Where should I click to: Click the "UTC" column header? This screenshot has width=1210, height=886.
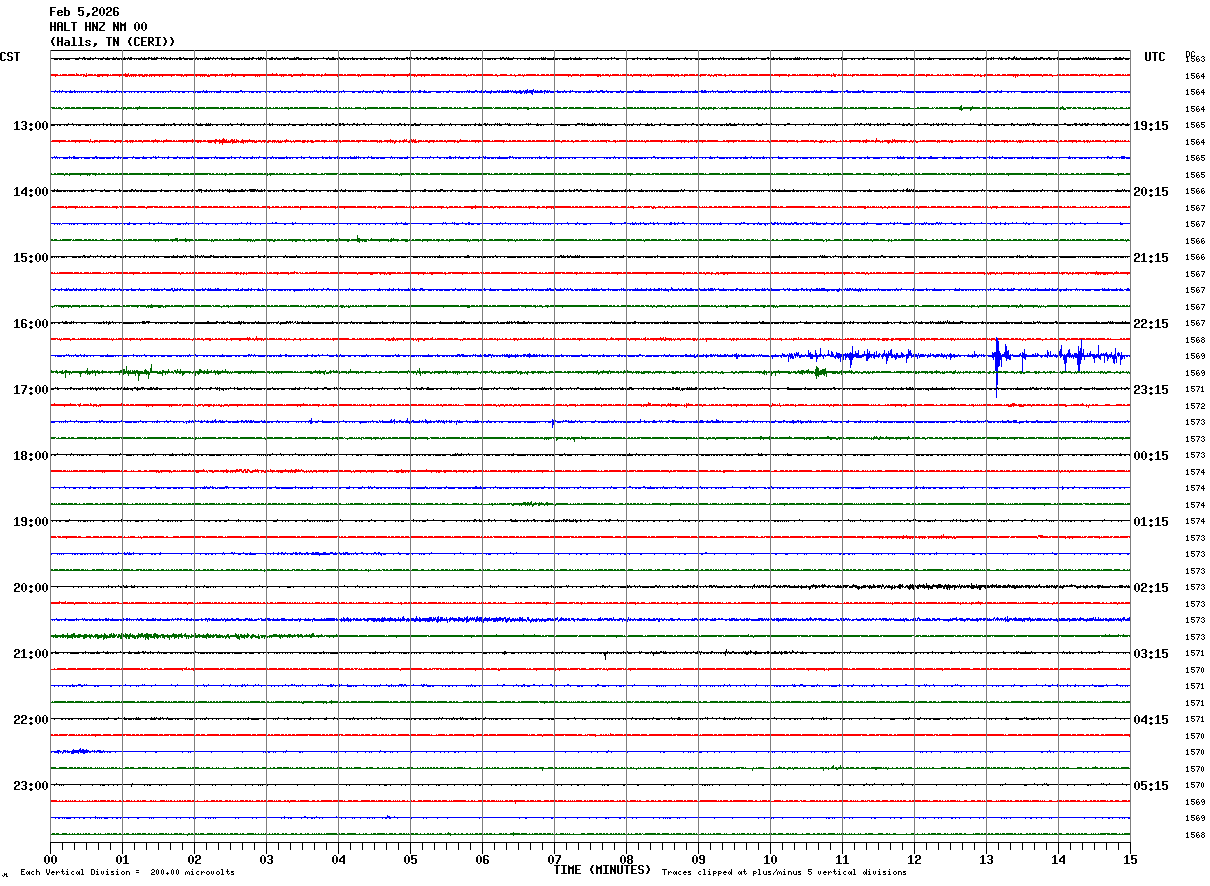1155,57
